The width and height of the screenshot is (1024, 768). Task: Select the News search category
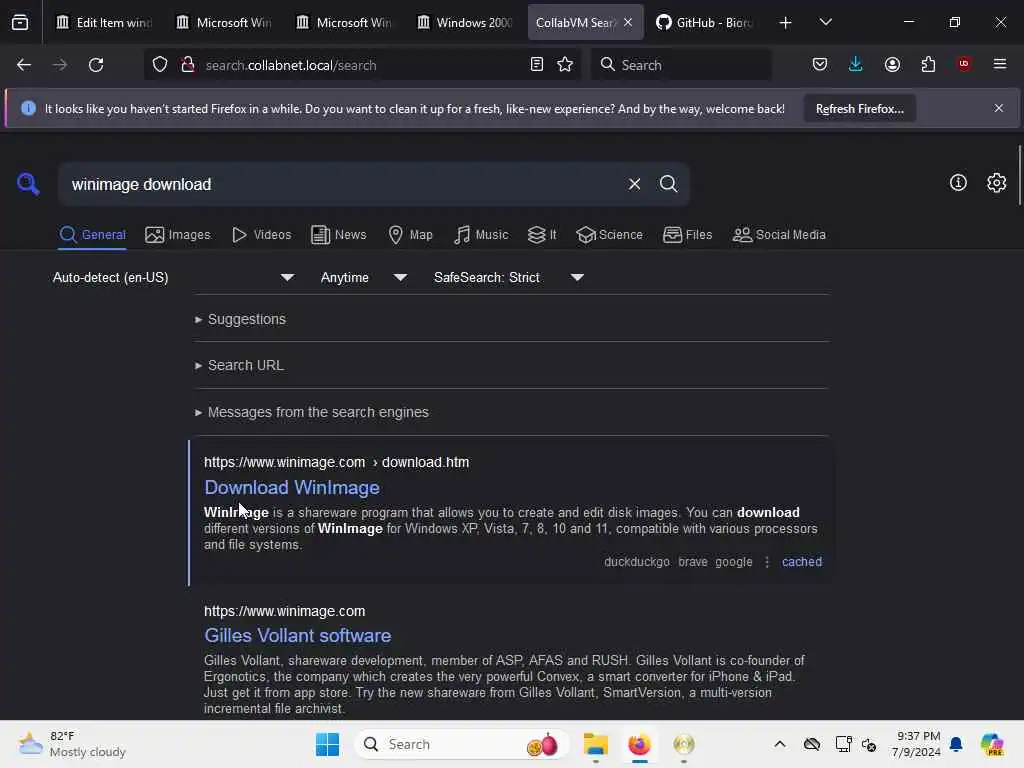coord(338,235)
